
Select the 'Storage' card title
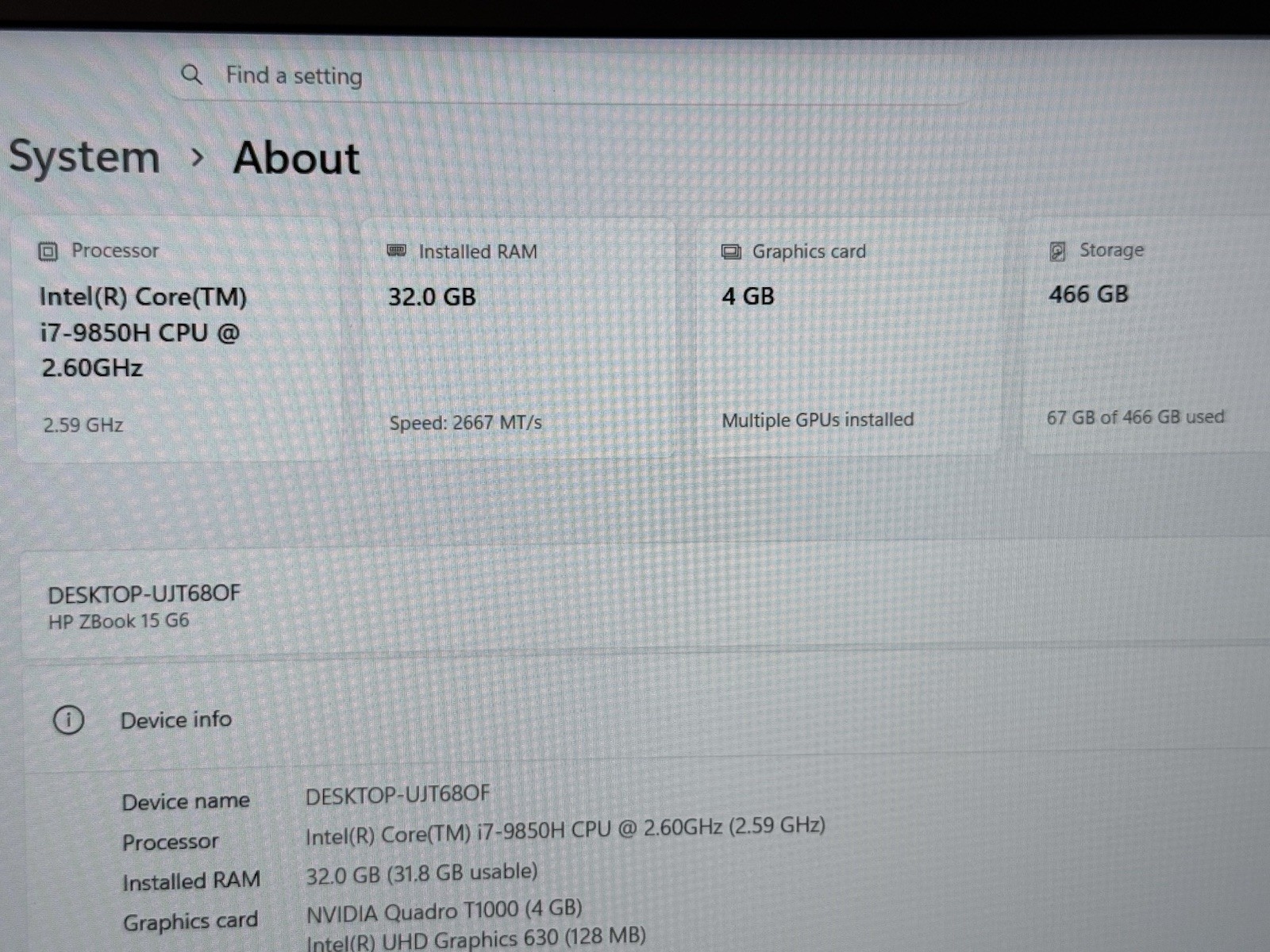pyautogui.click(x=1111, y=250)
